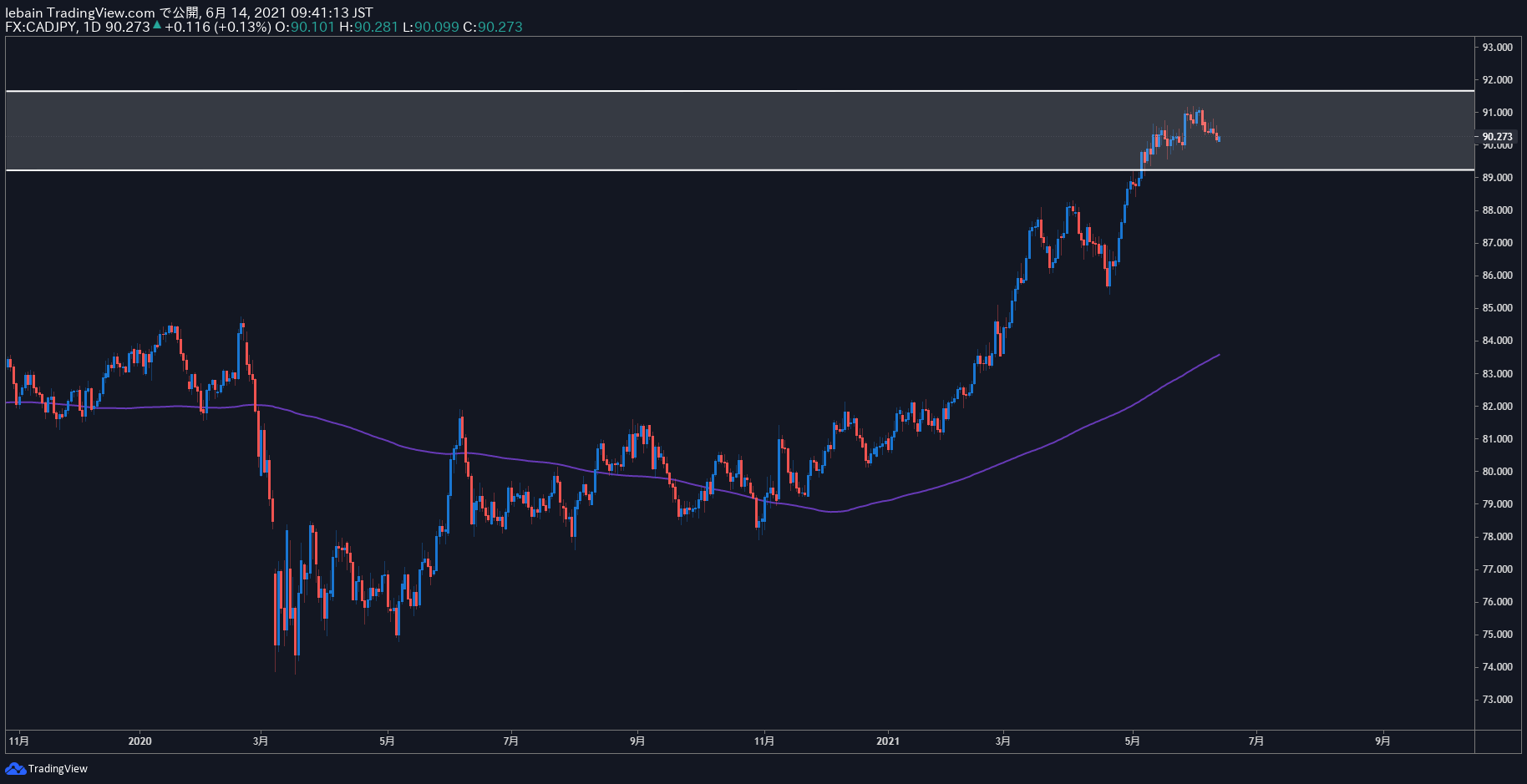Click the TradingView logo at bottom left
The width and height of the screenshot is (1527, 784).
(47, 768)
